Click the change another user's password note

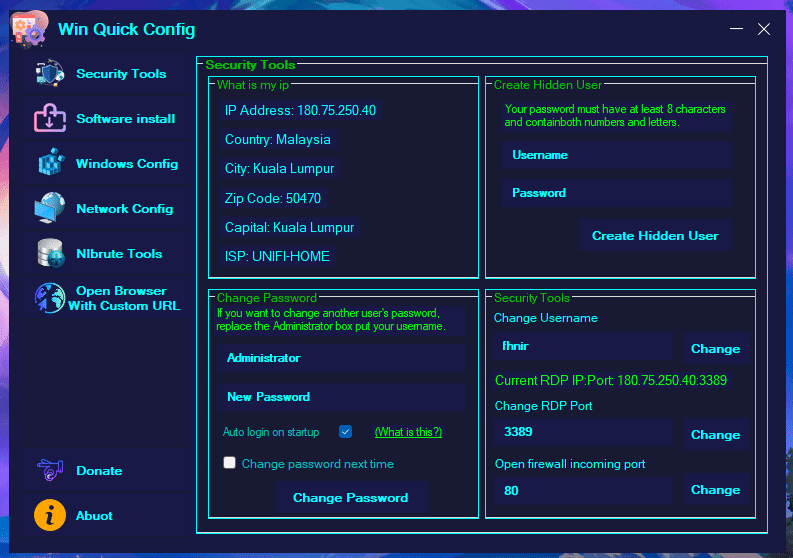331,320
